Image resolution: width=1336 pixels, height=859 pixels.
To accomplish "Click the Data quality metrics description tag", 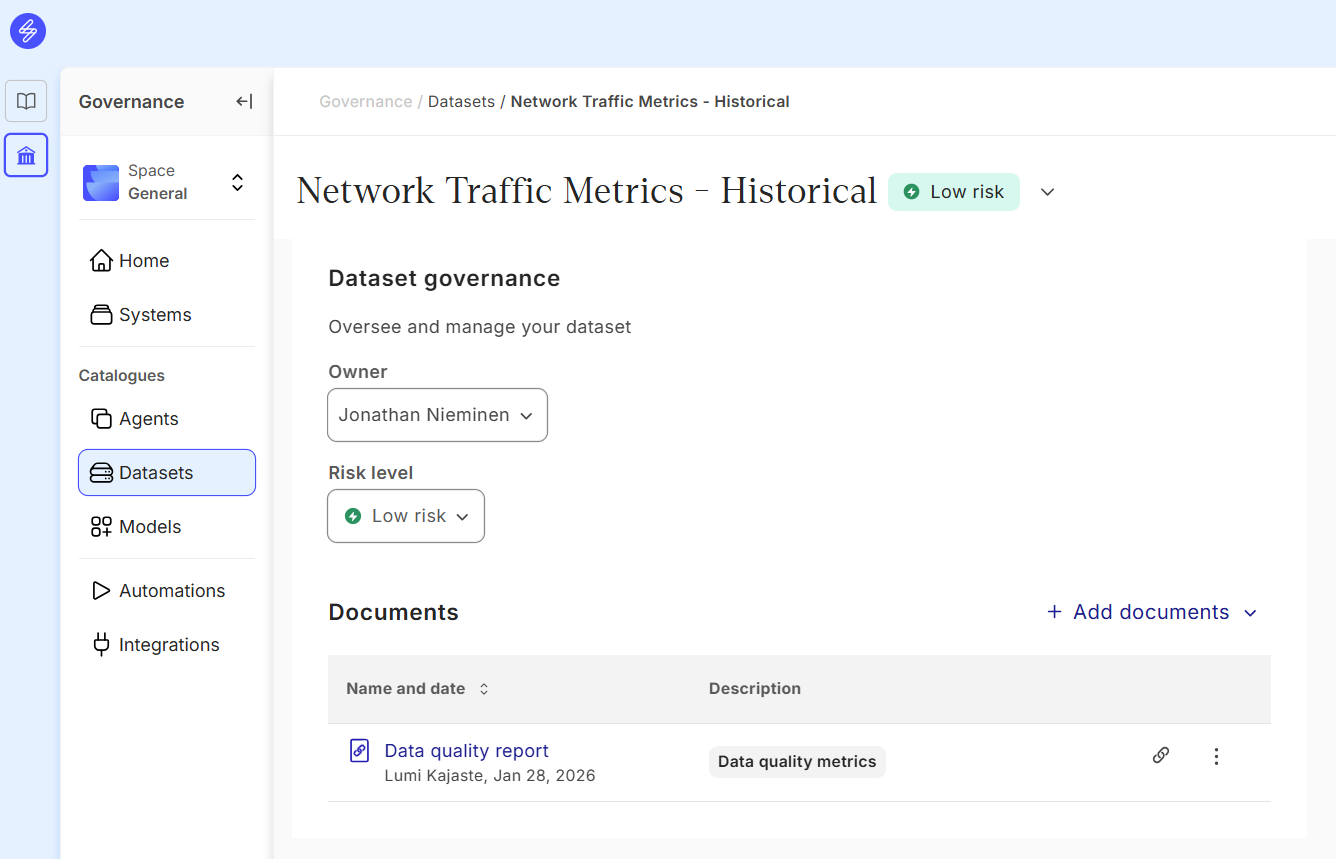I will coord(797,761).
